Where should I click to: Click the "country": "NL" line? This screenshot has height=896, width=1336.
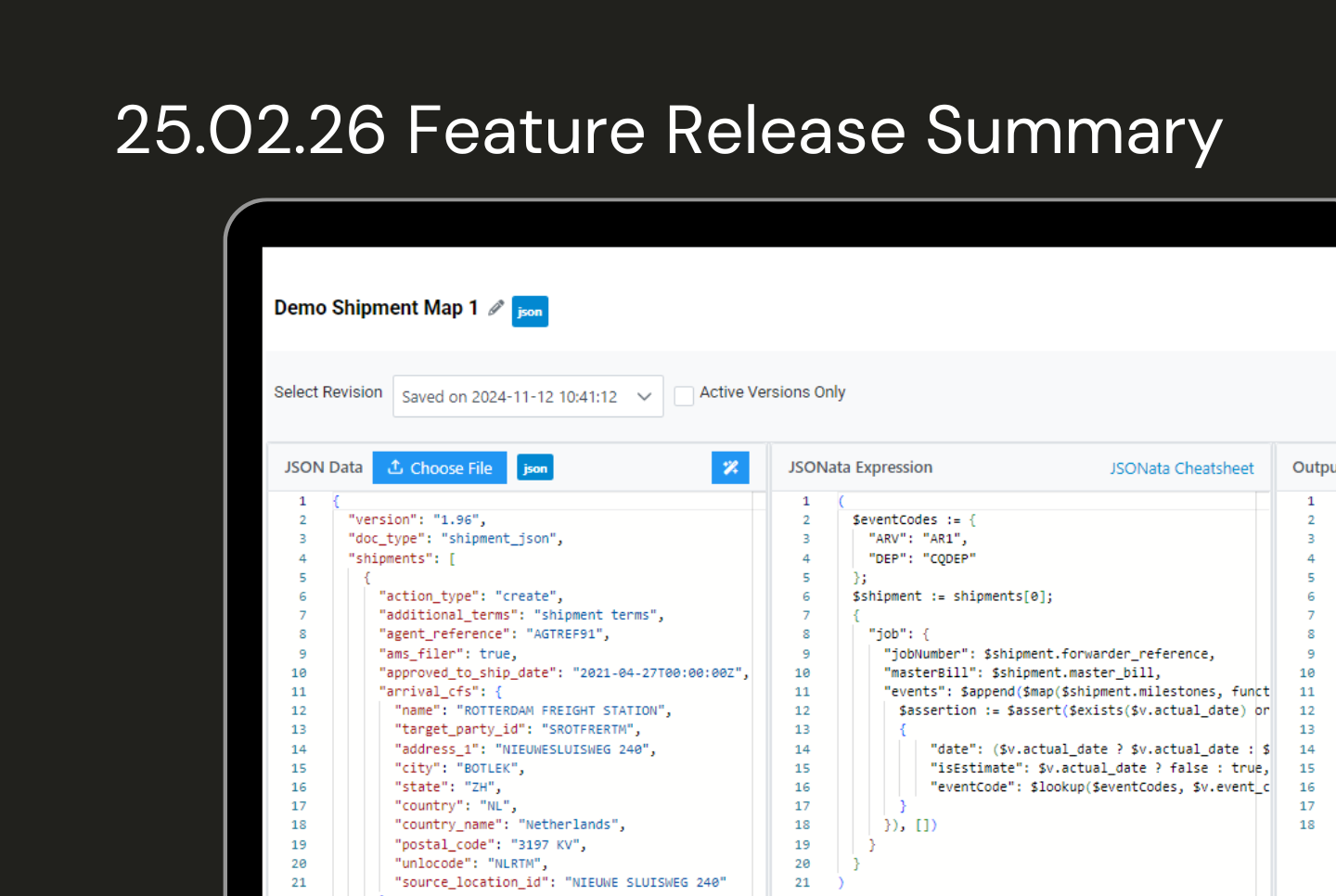pos(456,806)
